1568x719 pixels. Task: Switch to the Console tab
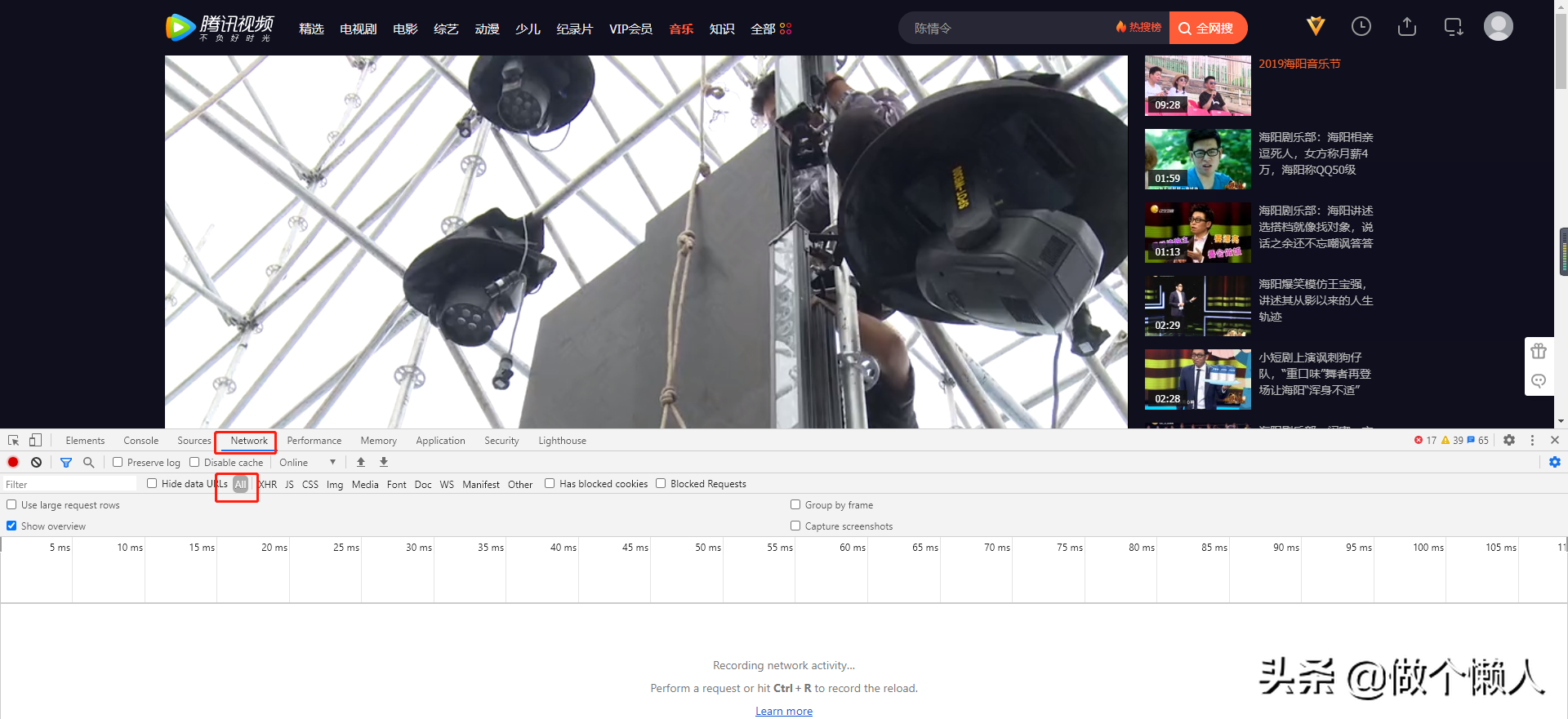pos(140,441)
